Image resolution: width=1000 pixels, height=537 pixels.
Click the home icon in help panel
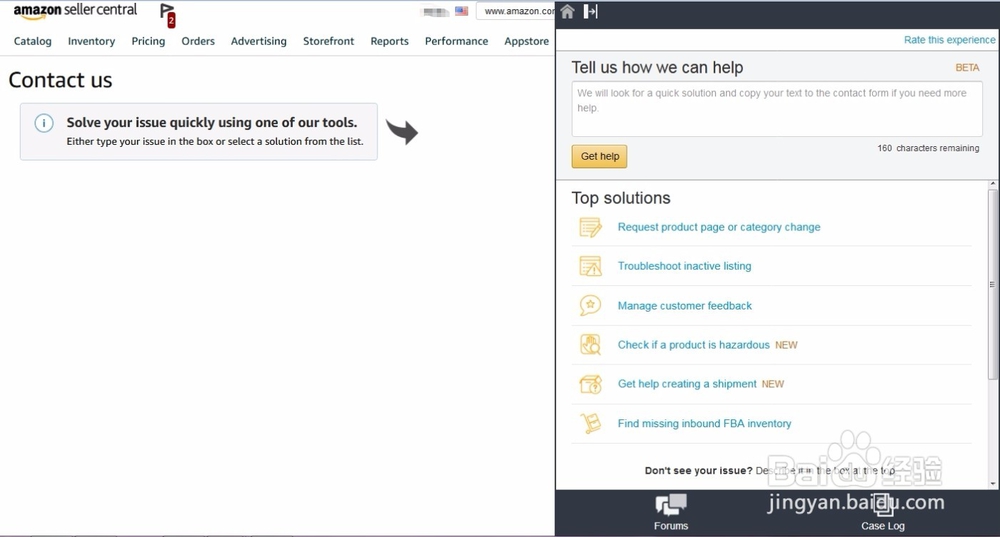[567, 11]
